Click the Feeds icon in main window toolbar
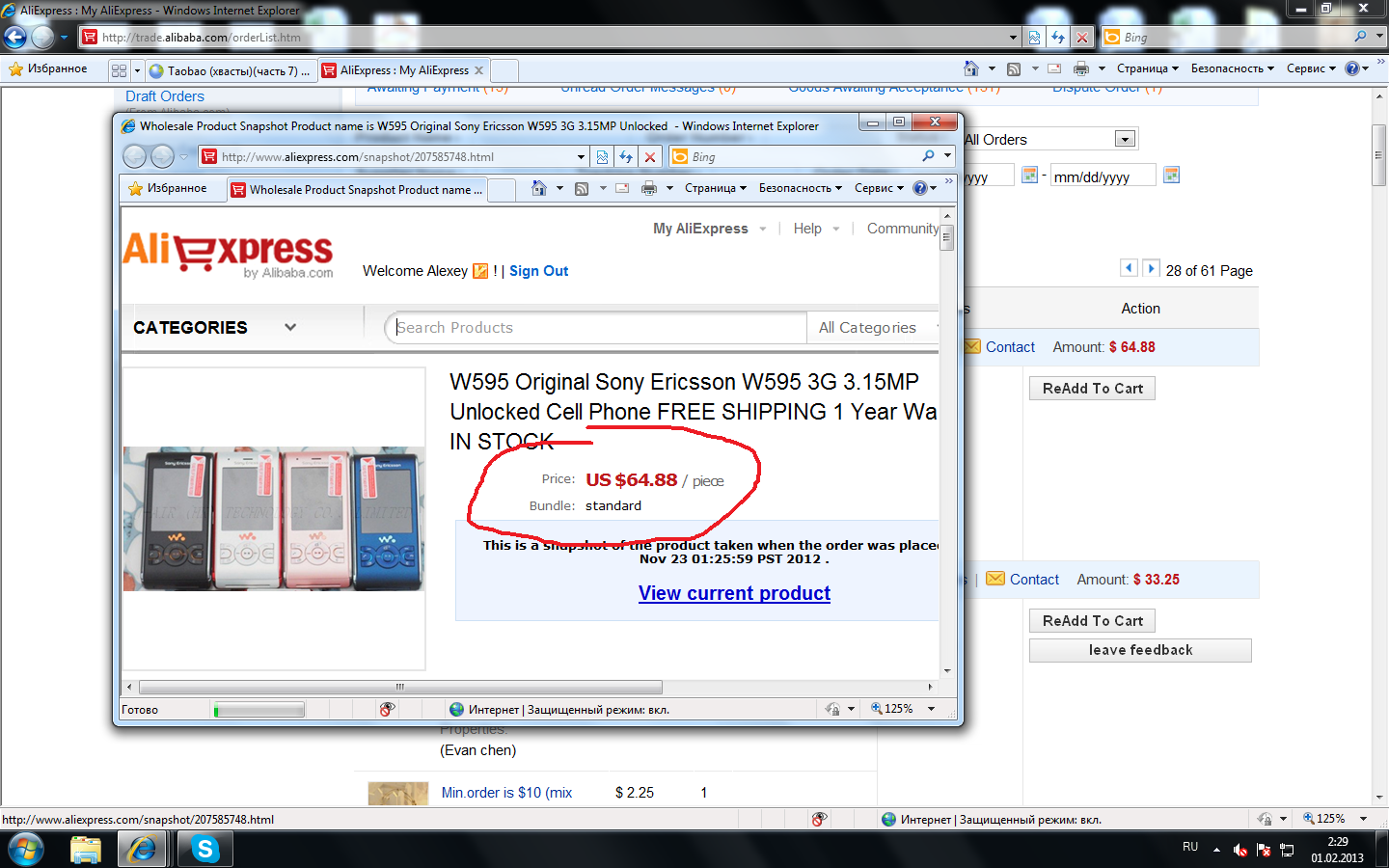 click(1014, 68)
